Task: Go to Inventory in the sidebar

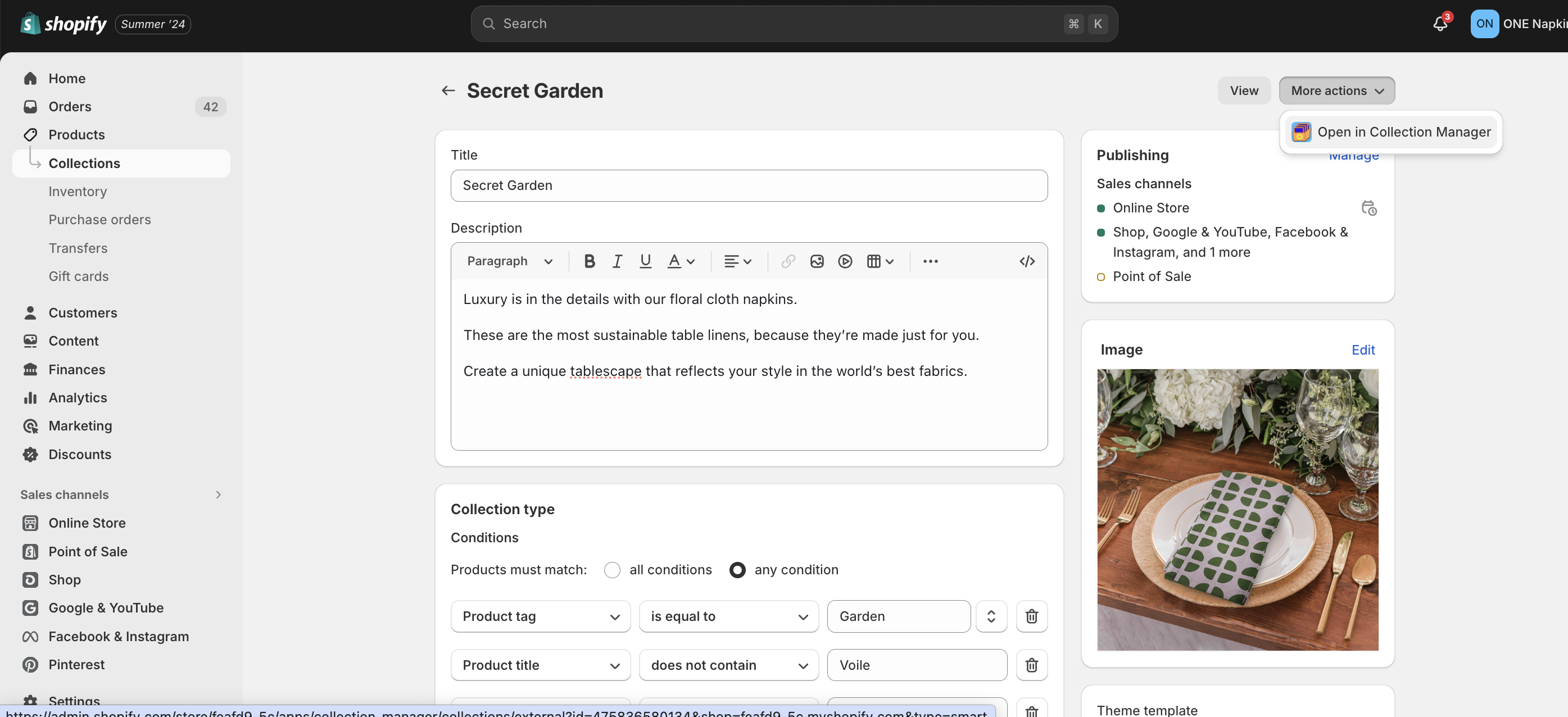Action: [78, 191]
